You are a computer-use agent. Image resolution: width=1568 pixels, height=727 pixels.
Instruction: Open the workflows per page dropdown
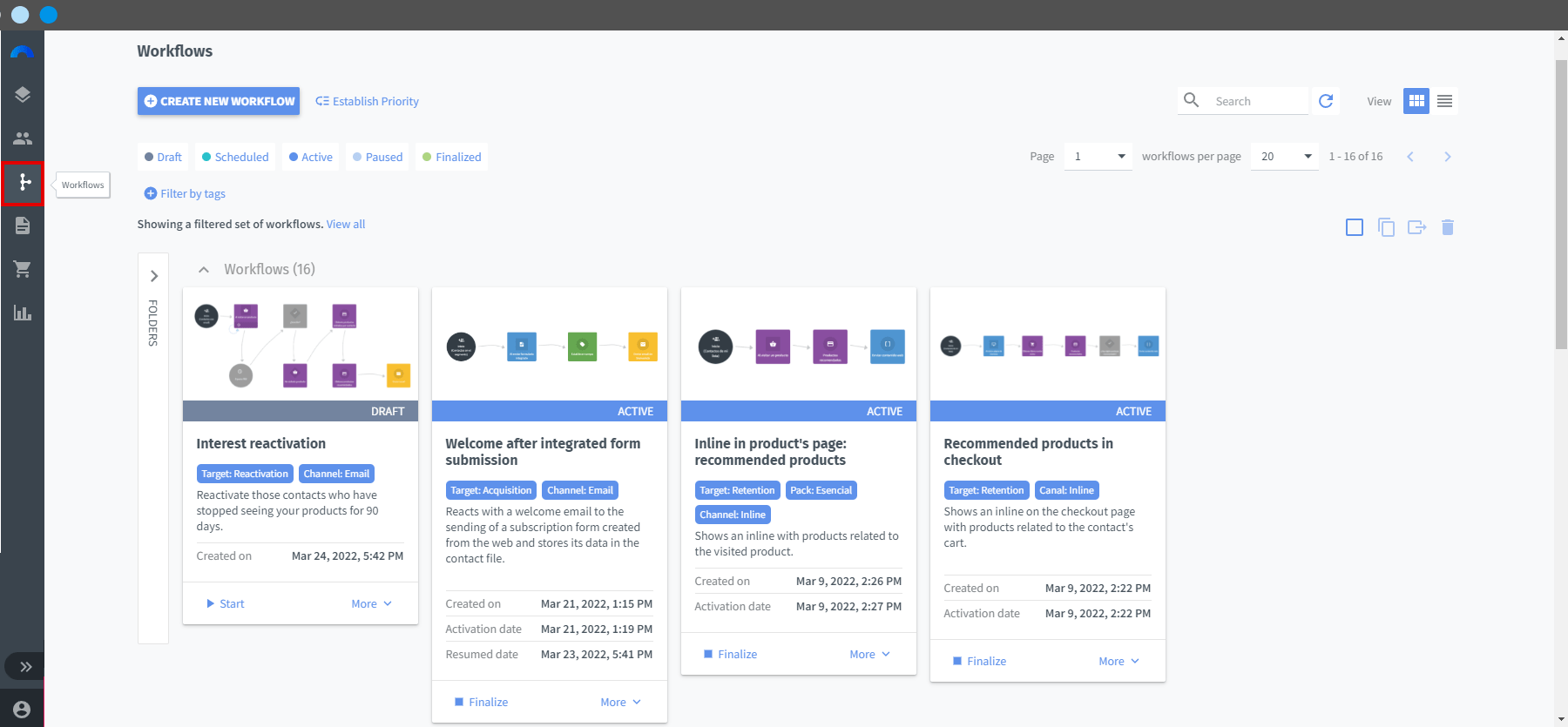[x=1285, y=157]
